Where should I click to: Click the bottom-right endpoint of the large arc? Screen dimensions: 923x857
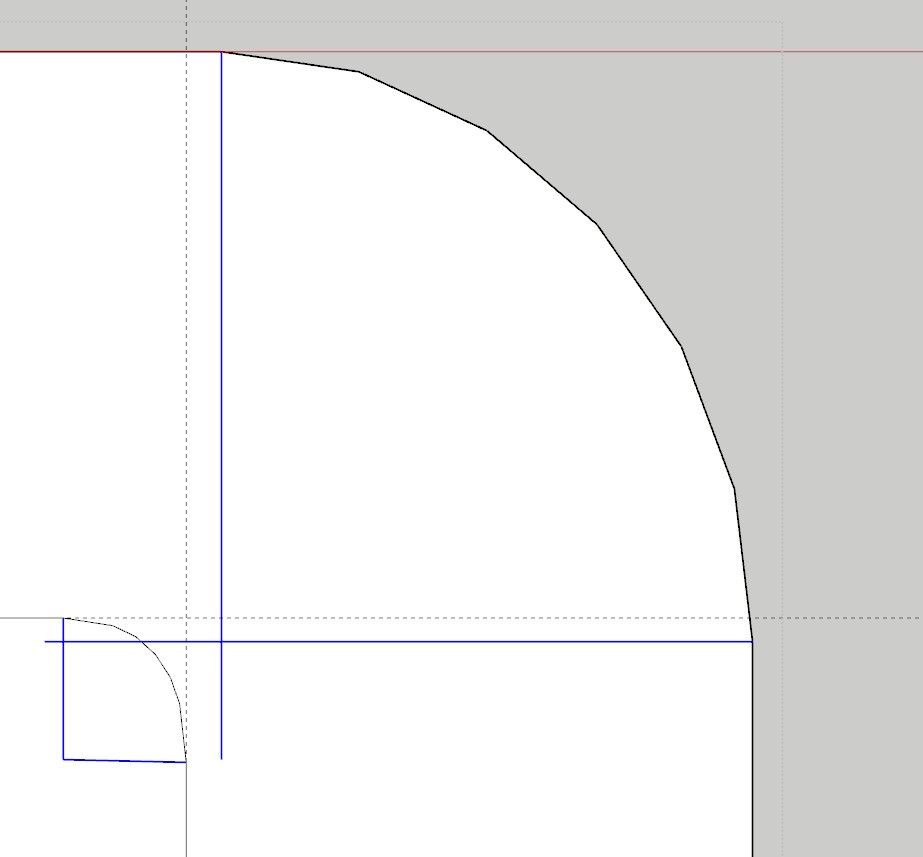[x=752, y=640]
